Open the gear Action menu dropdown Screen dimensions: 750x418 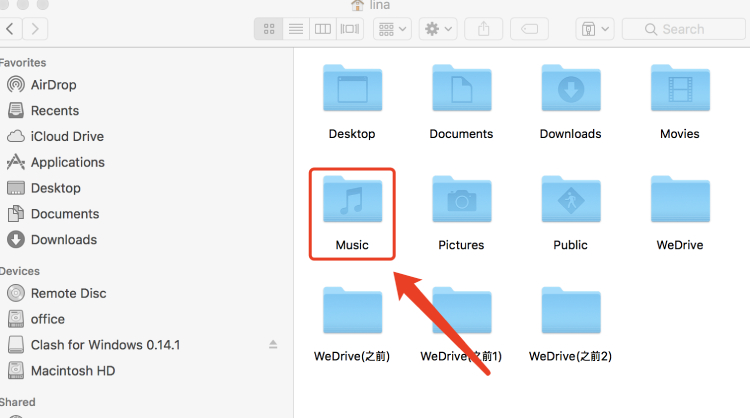pos(439,29)
